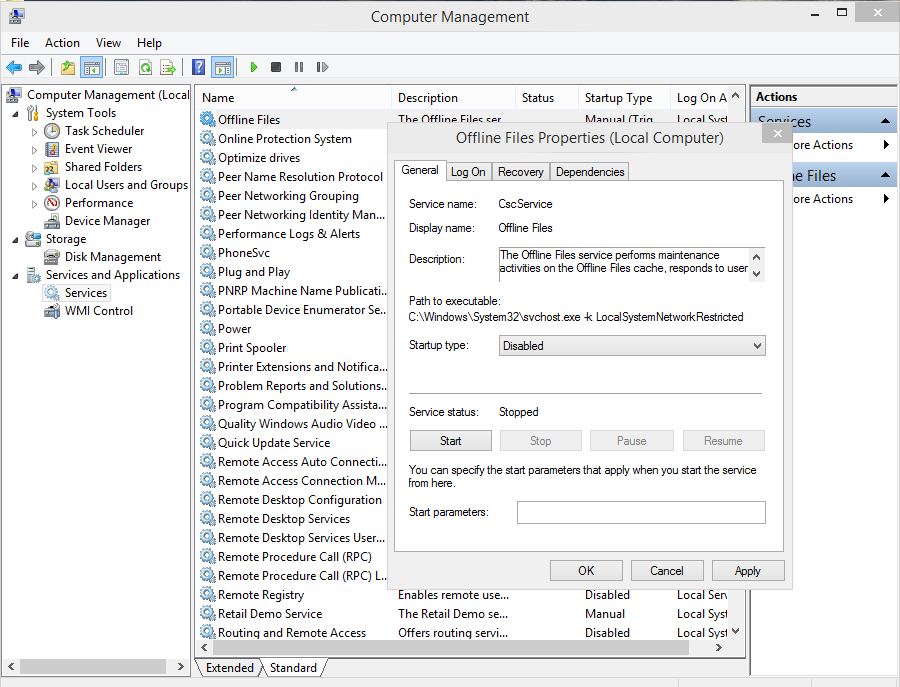Select the Remote Desktop Services row
The image size is (900, 687).
(284, 519)
